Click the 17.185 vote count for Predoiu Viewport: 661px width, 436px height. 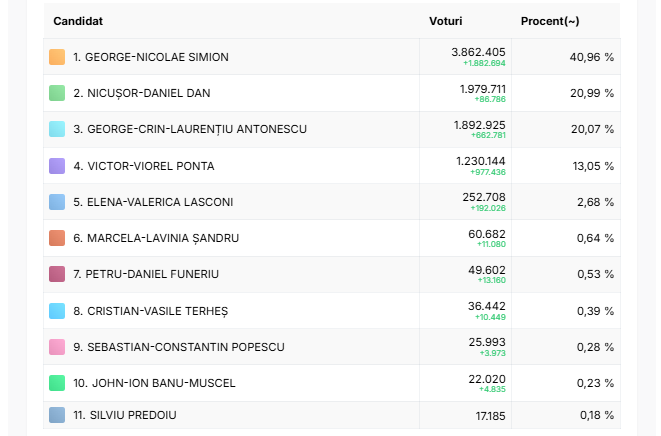(x=490, y=416)
